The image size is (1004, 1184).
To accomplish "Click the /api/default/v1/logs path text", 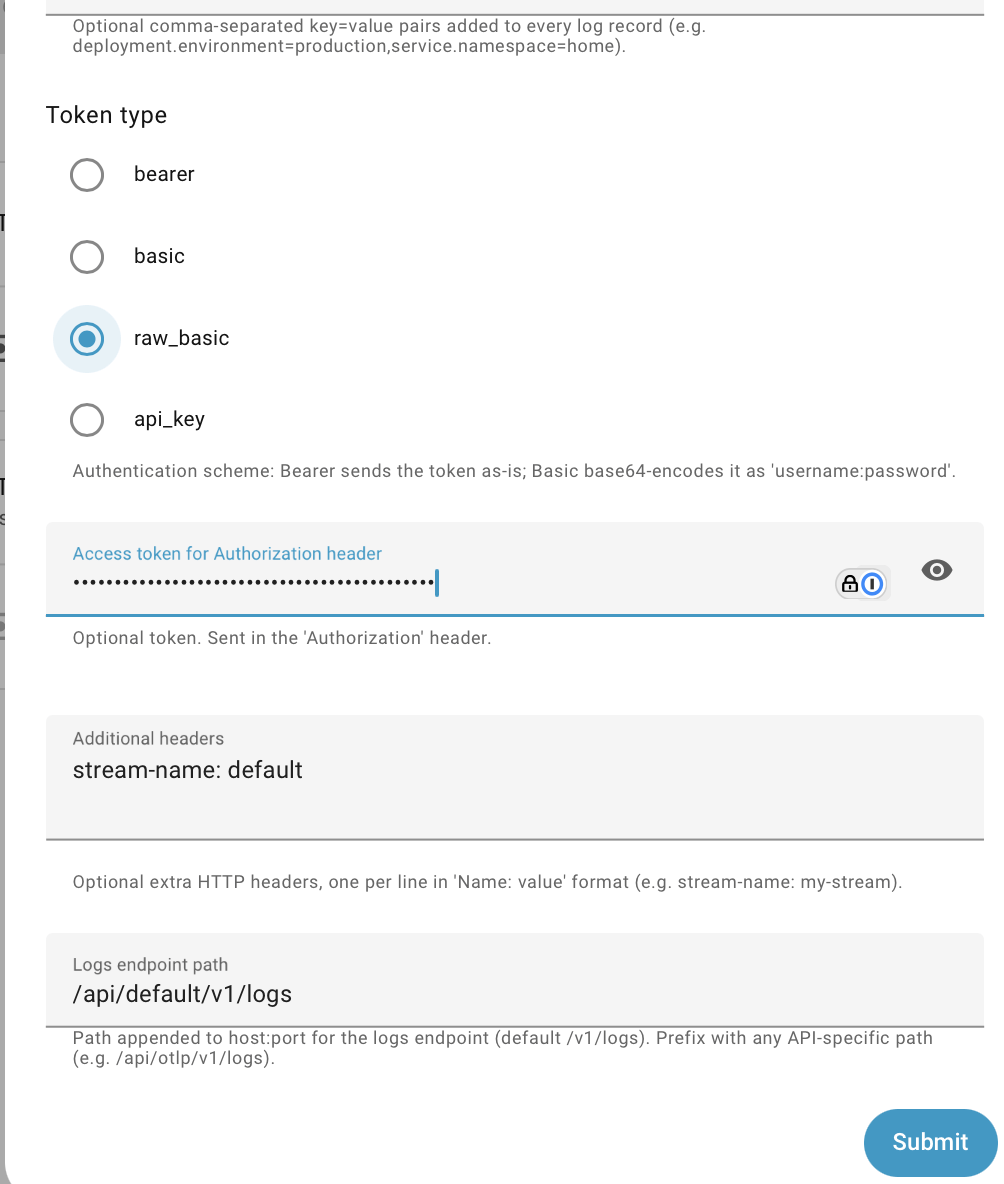I will tap(182, 993).
